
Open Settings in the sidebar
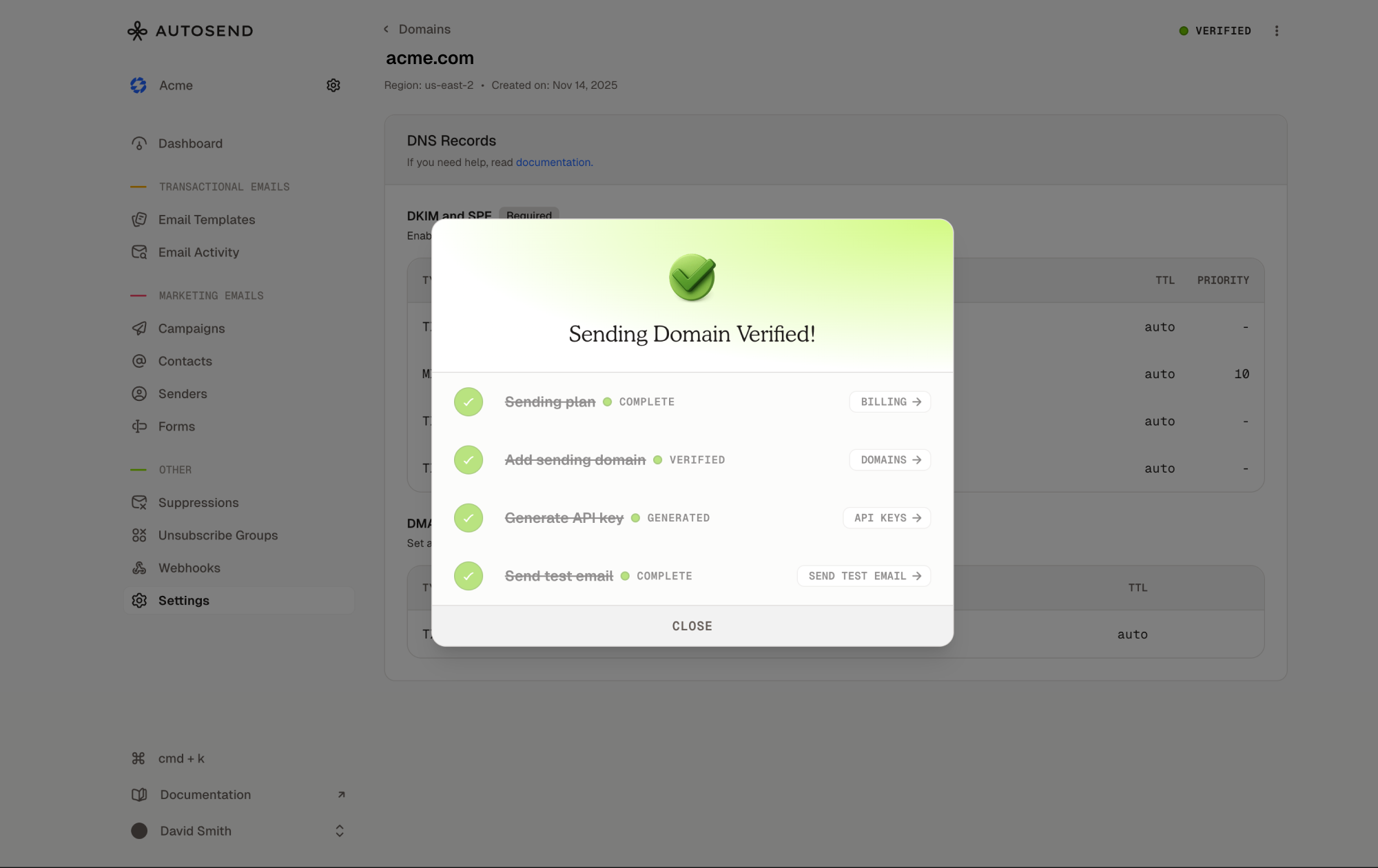coord(183,601)
